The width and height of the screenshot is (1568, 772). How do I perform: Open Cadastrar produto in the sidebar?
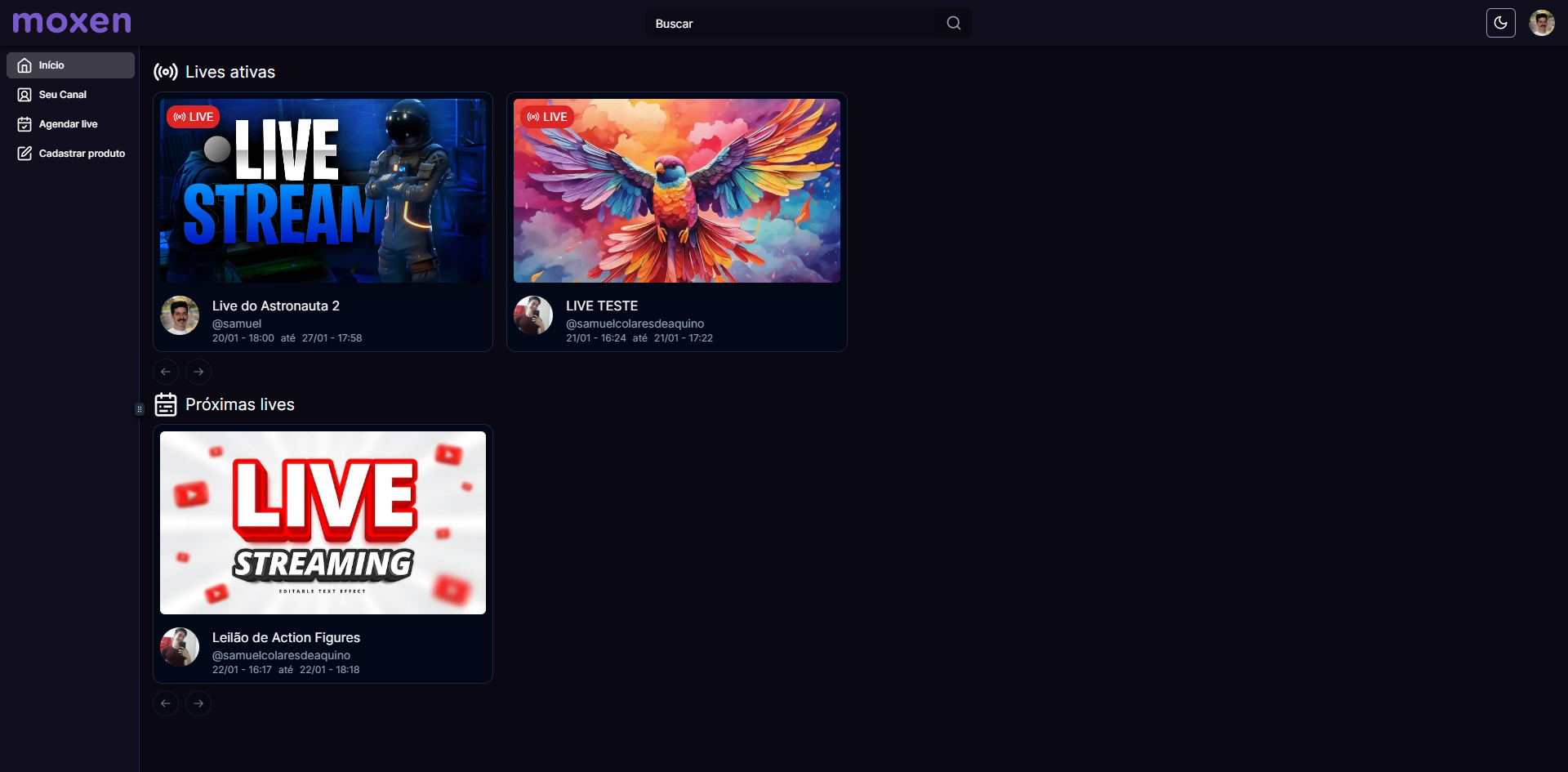(70, 154)
